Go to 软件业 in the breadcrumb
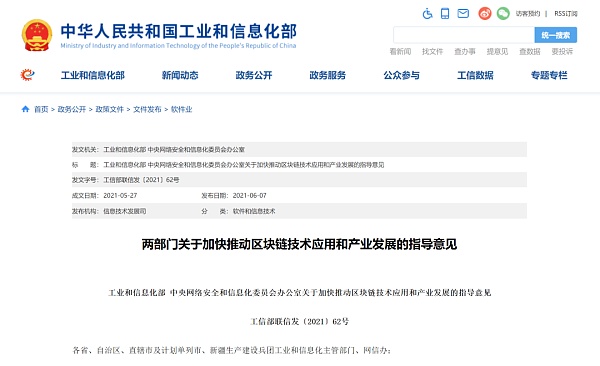This screenshot has height=366, width=600. coord(181,109)
